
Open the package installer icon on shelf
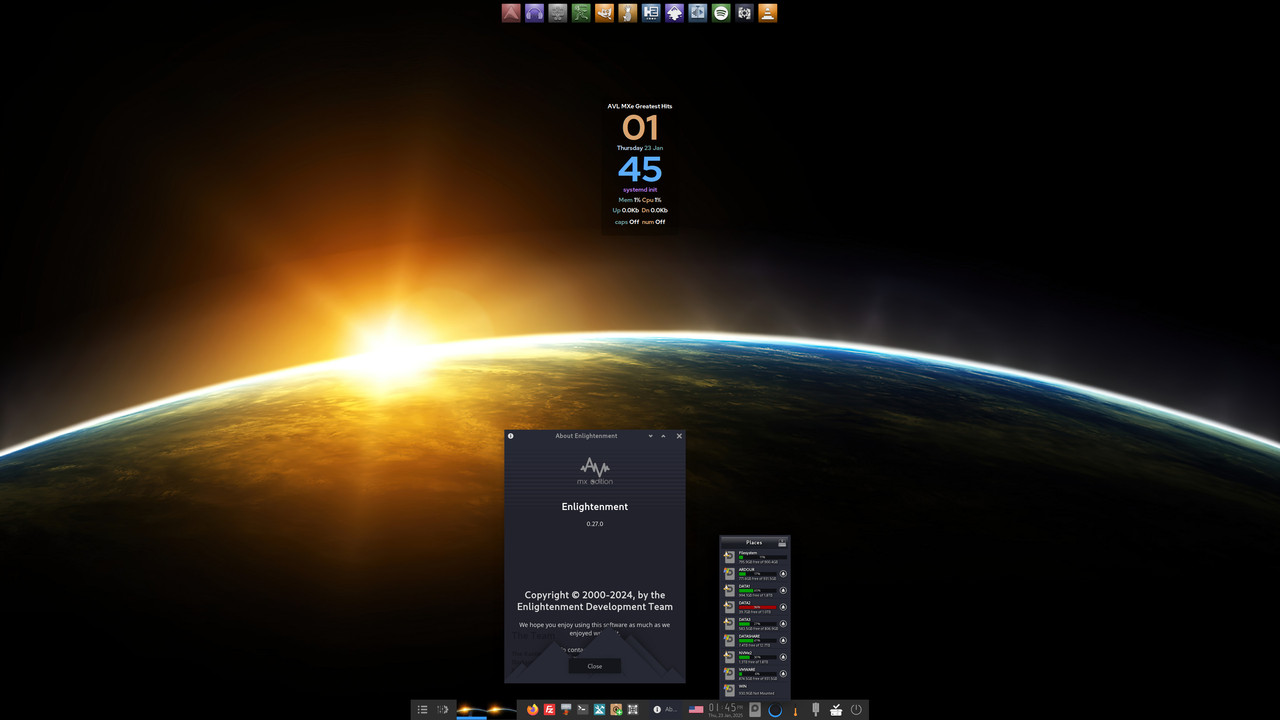[x=616, y=710]
